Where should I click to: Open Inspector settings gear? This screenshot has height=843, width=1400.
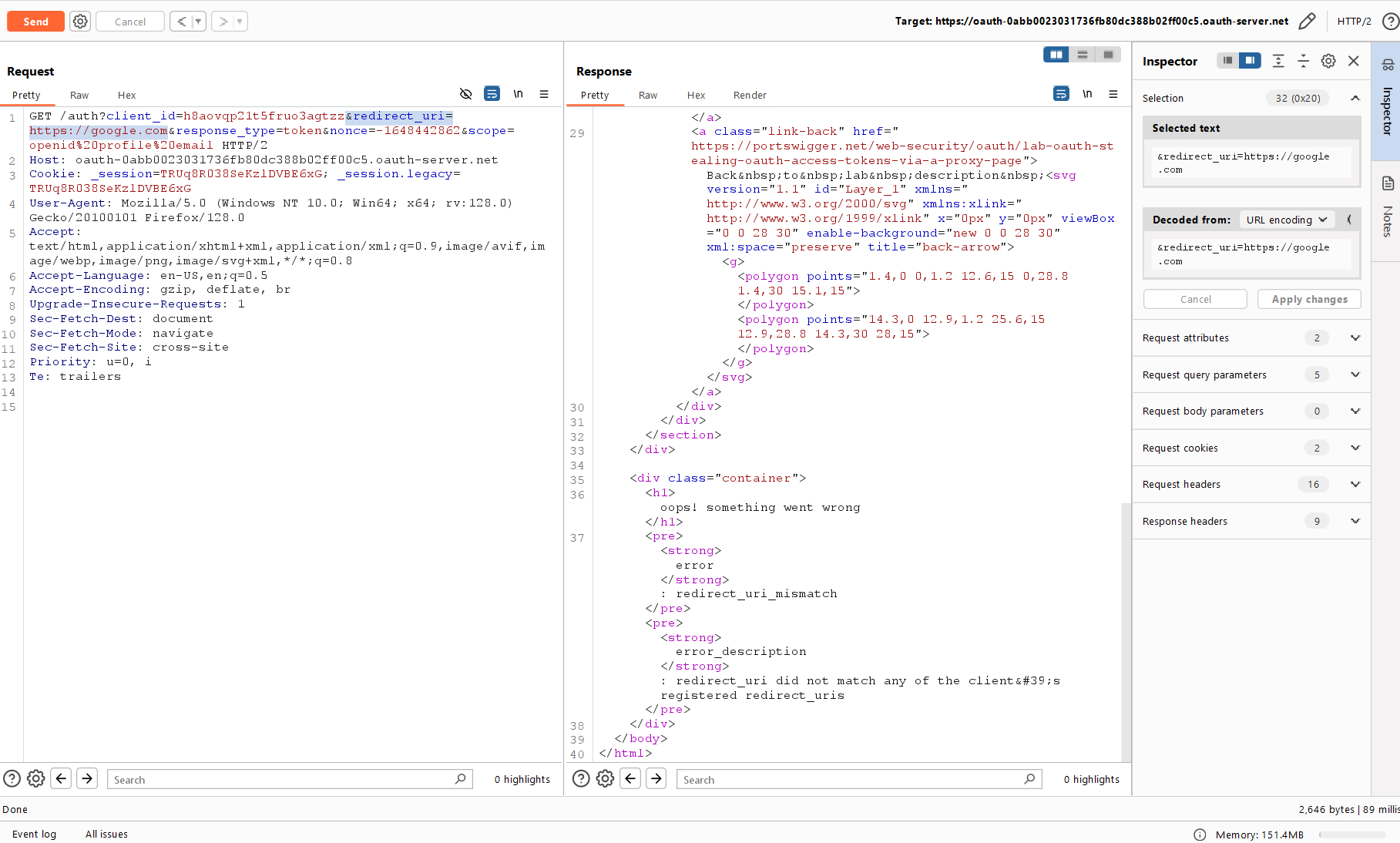point(1328,61)
